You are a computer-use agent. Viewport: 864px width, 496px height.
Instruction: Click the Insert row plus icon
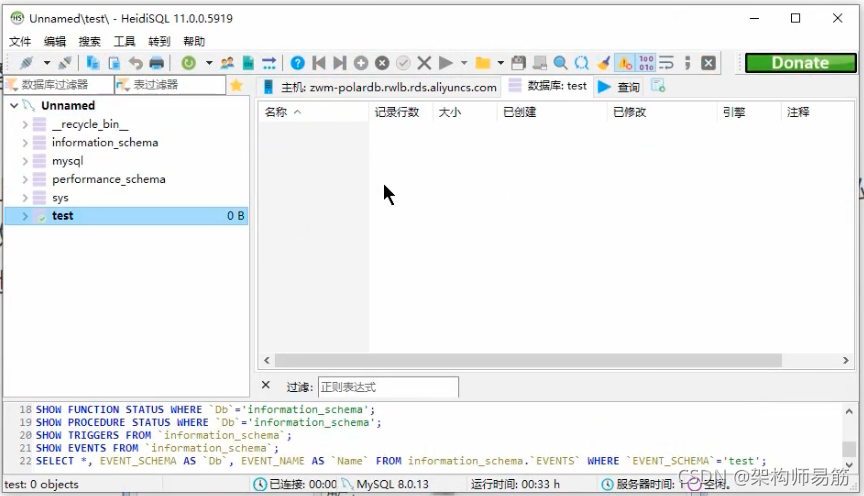click(x=361, y=63)
